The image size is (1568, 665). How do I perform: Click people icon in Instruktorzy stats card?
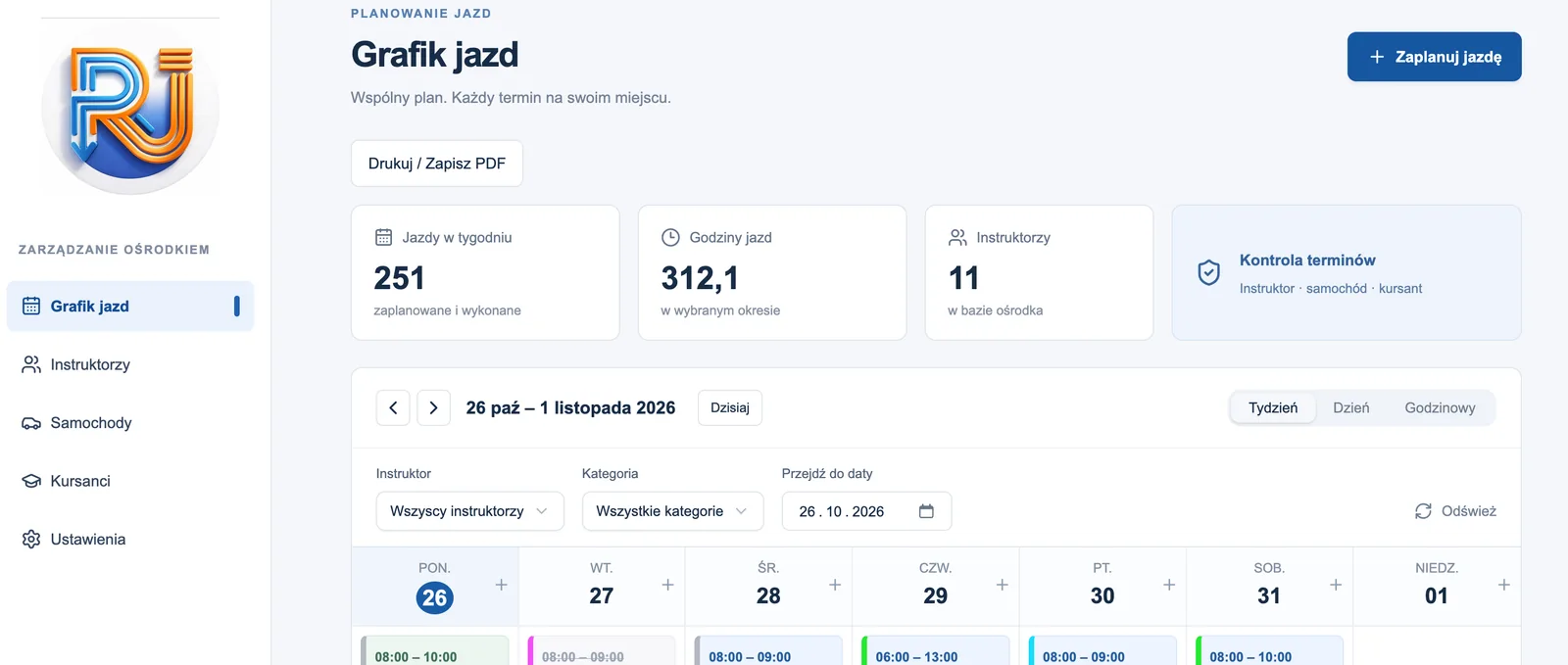click(957, 237)
